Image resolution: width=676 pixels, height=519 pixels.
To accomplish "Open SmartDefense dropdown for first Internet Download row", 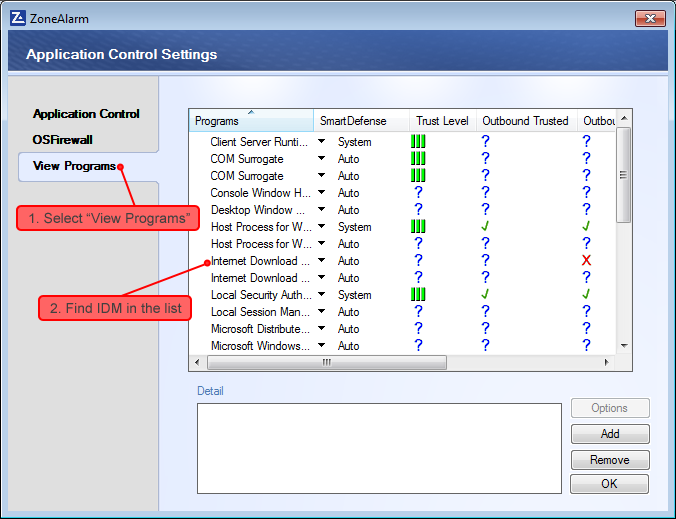I will pyautogui.click(x=322, y=261).
